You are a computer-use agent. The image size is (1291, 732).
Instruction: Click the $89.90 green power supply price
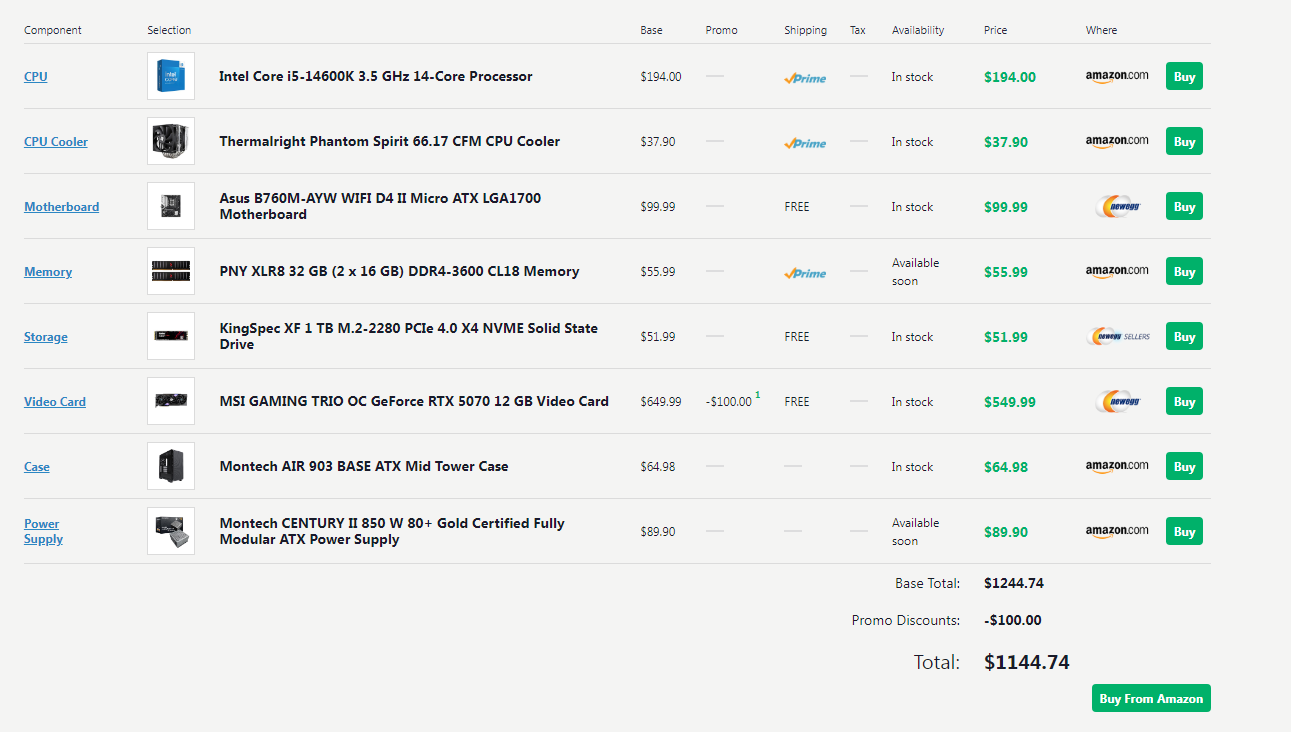tap(1006, 532)
